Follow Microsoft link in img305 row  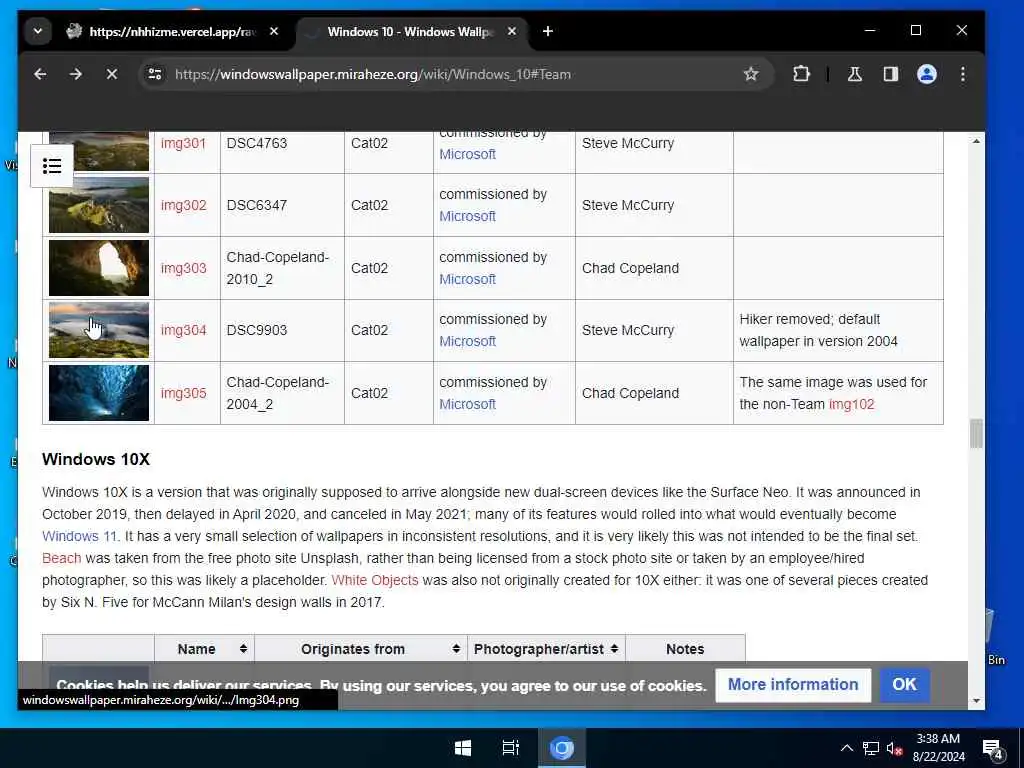467,404
